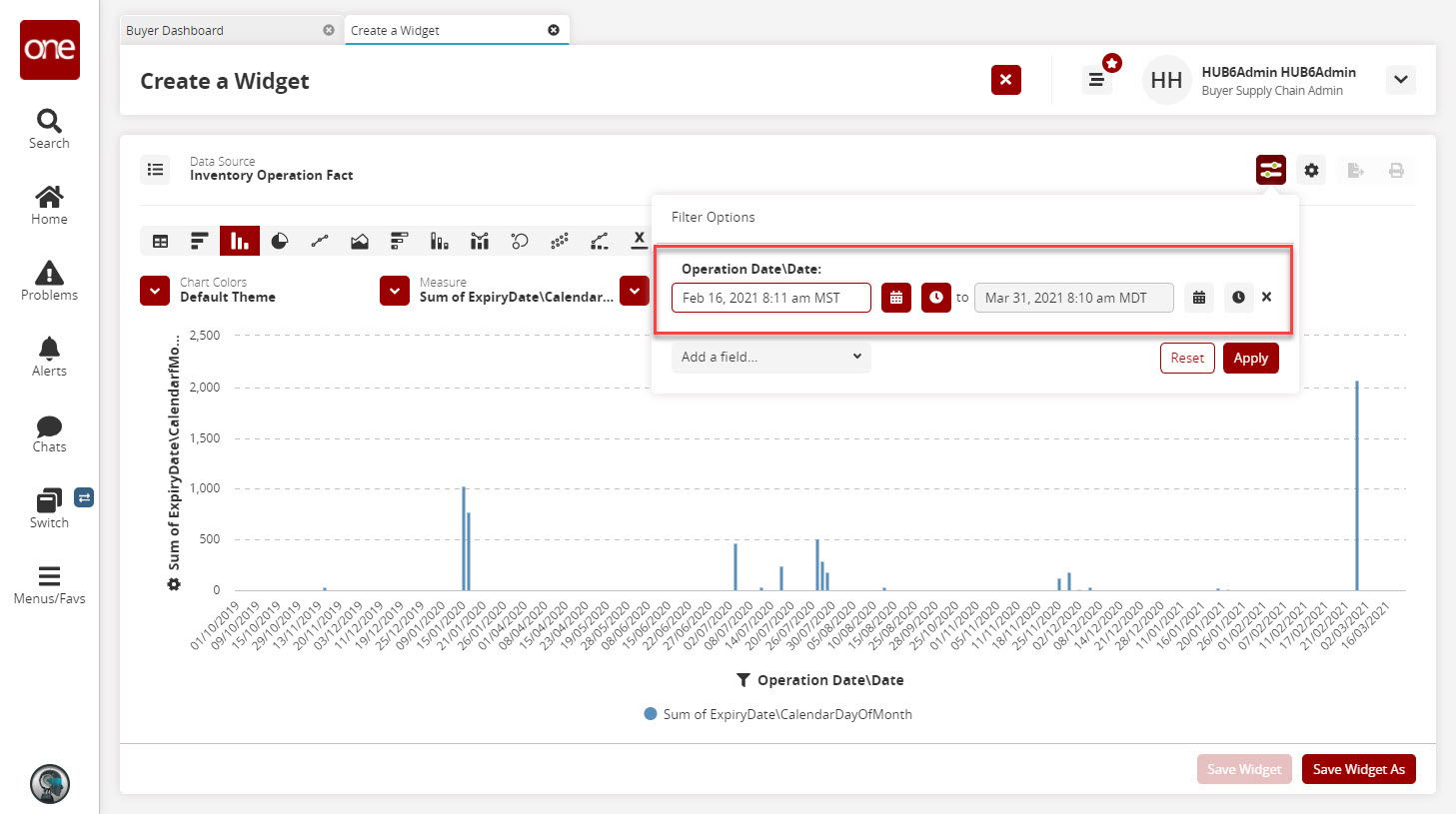Select the stacked horizontal bar chart type

point(400,241)
